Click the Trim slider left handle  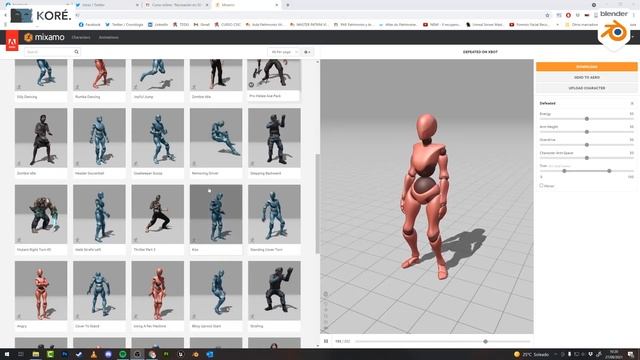[564, 171]
